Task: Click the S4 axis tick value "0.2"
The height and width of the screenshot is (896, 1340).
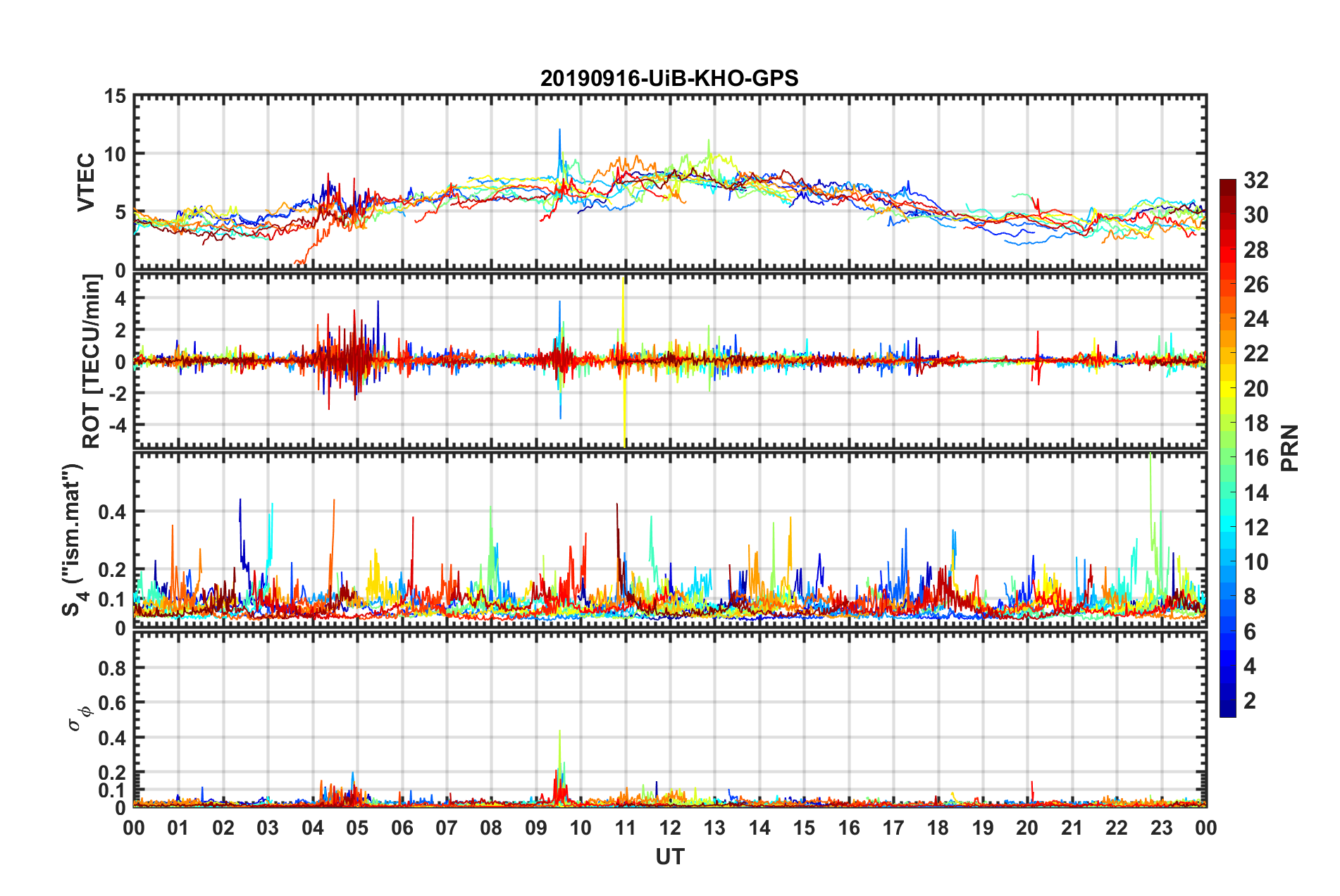Action: coord(112,570)
